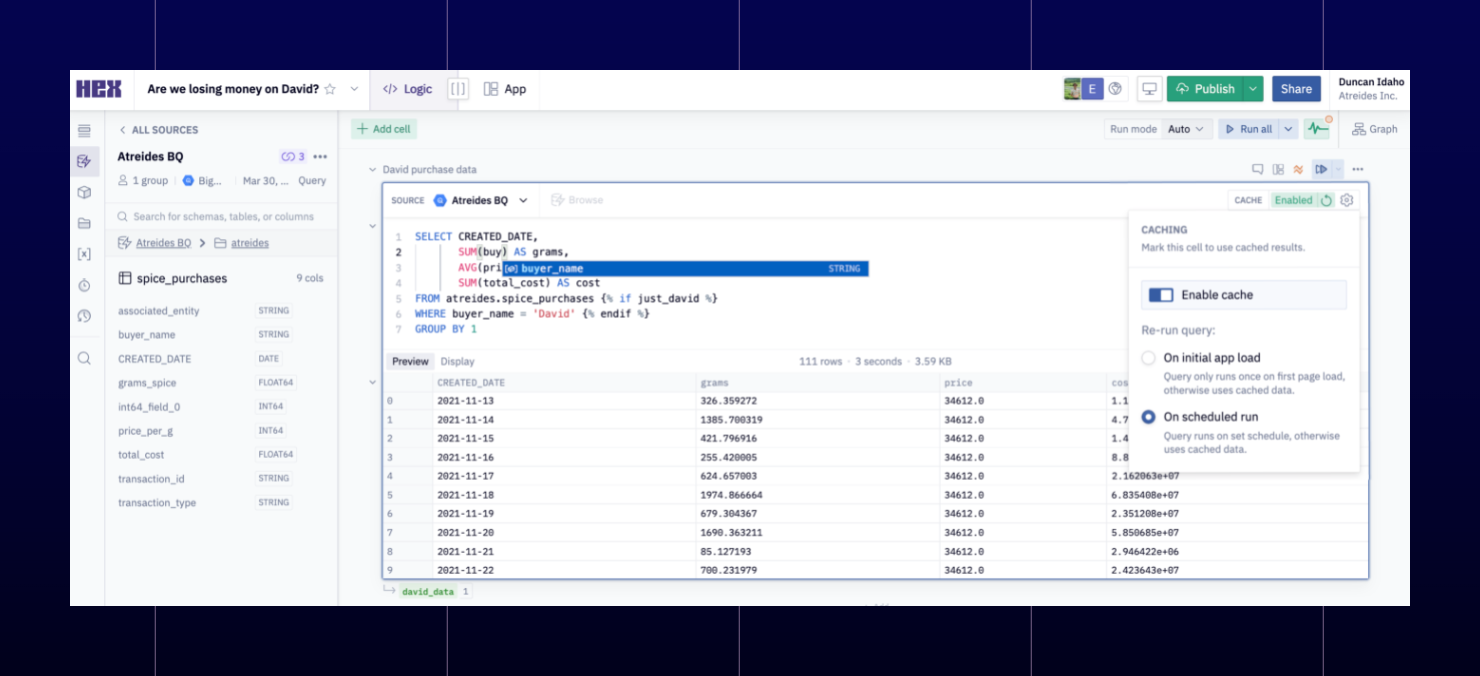Open the kernel status heartbeat icon
This screenshot has width=1480, height=676.
1317,129
